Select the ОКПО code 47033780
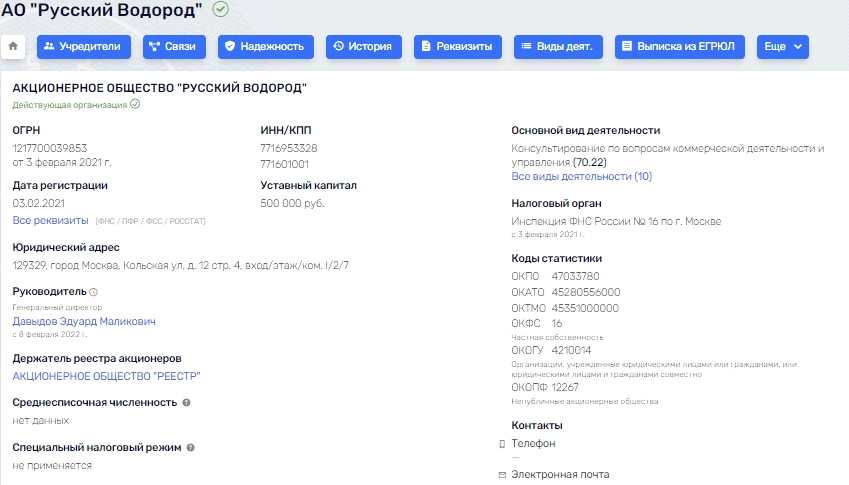849x485 pixels. coord(576,277)
